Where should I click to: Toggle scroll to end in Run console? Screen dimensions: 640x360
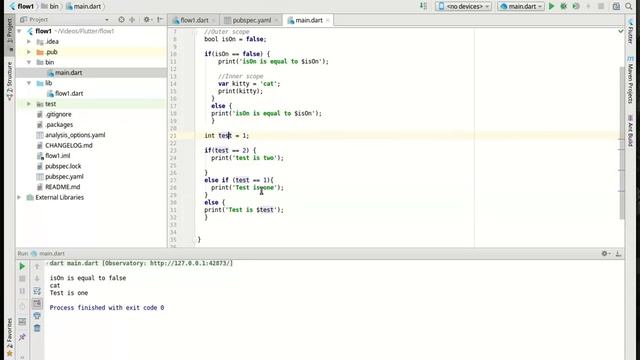37,303
